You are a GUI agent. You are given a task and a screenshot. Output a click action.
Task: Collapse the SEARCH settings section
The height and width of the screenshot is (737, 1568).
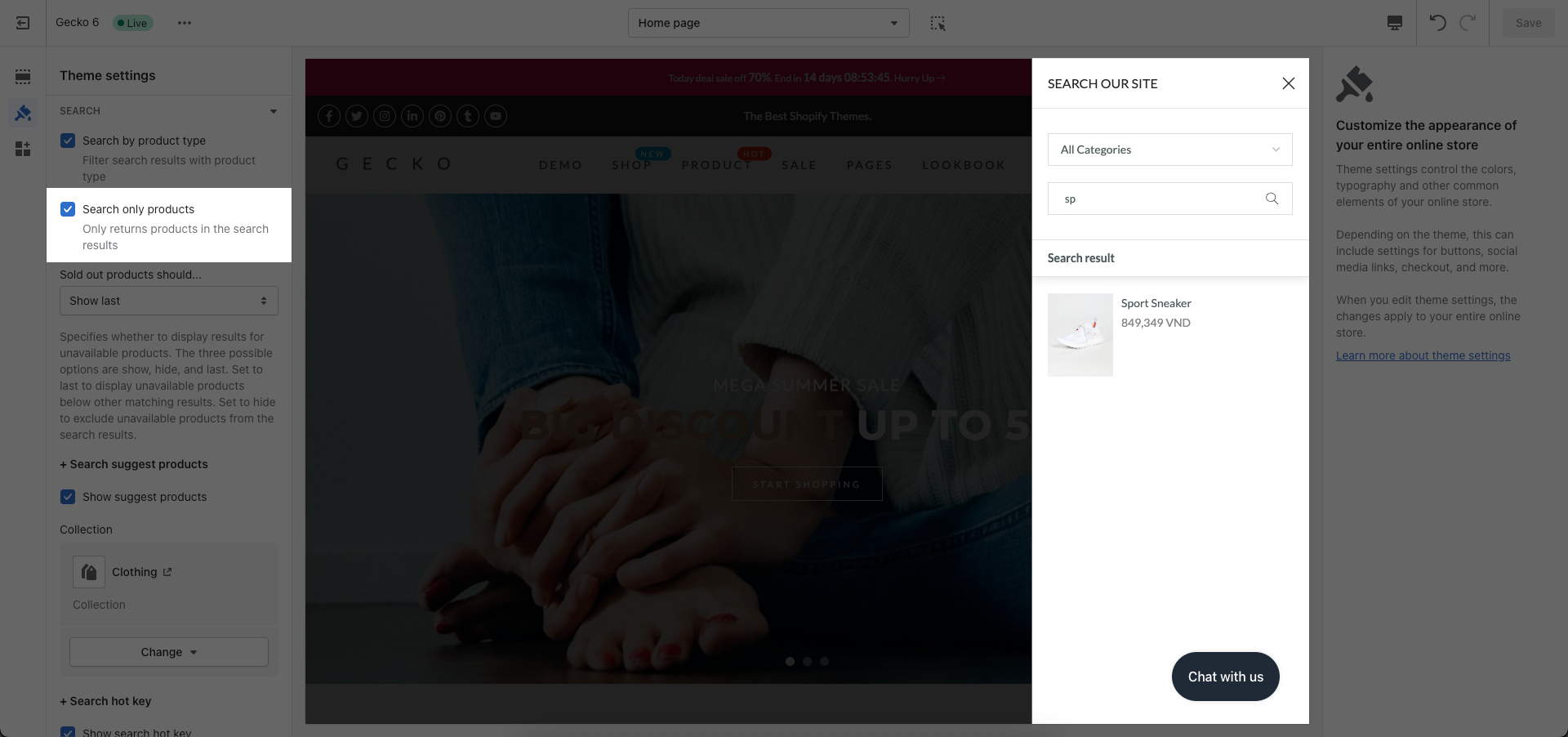(274, 111)
